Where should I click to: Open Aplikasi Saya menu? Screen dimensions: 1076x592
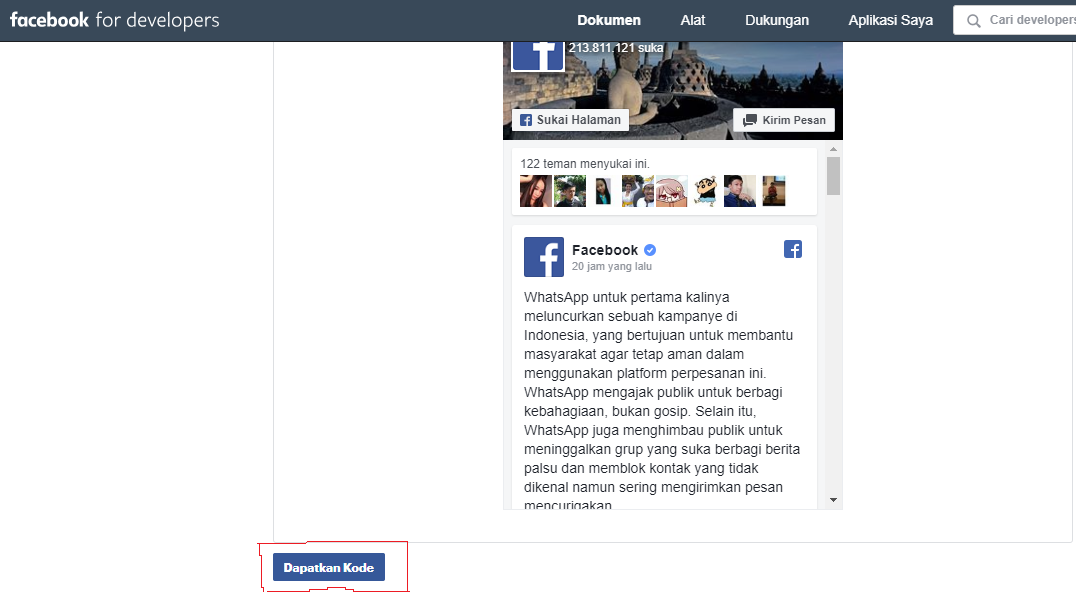(x=890, y=21)
